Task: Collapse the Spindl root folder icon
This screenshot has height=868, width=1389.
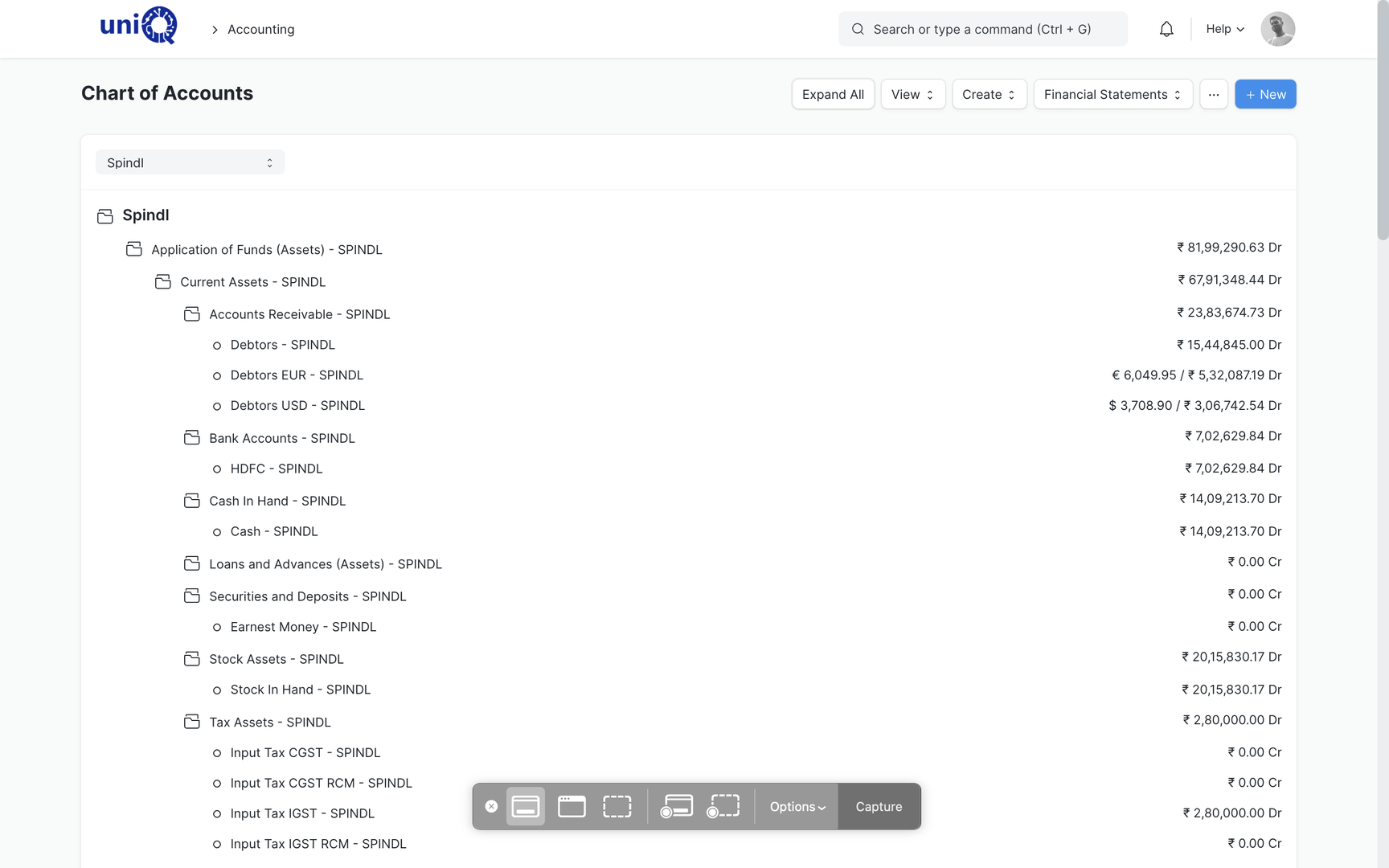Action: (x=105, y=216)
